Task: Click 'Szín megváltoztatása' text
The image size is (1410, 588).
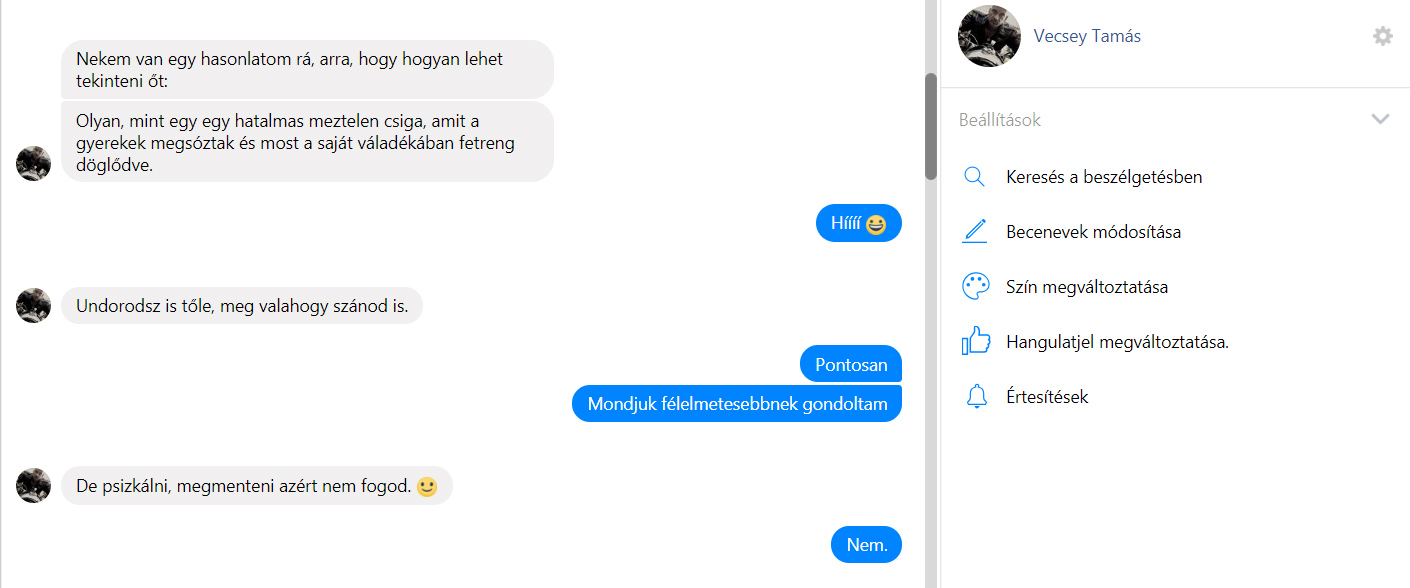Action: (1087, 287)
